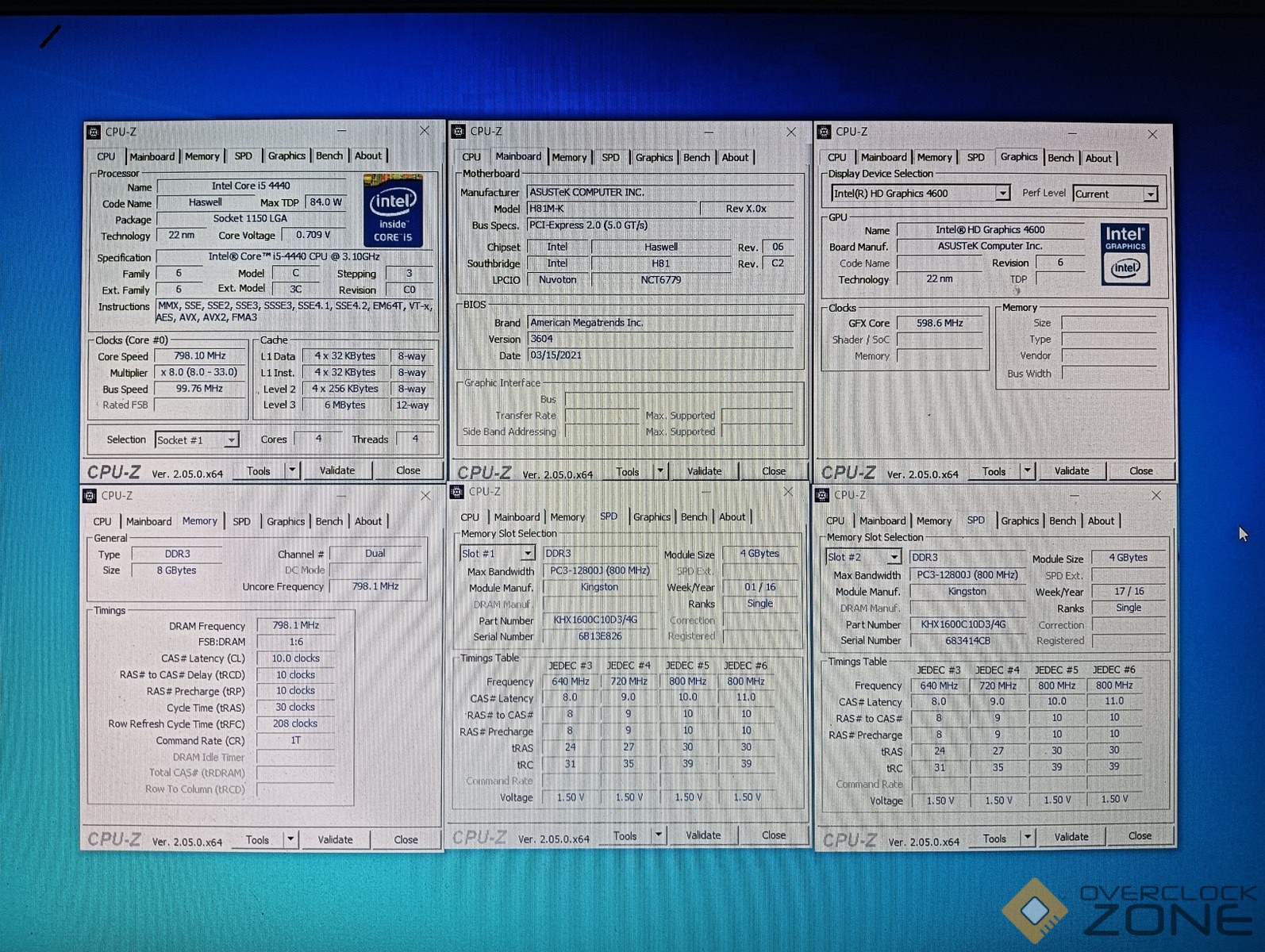Image resolution: width=1265 pixels, height=952 pixels.
Task: Open SPD tab in the Mainboard window
Action: tap(610, 157)
